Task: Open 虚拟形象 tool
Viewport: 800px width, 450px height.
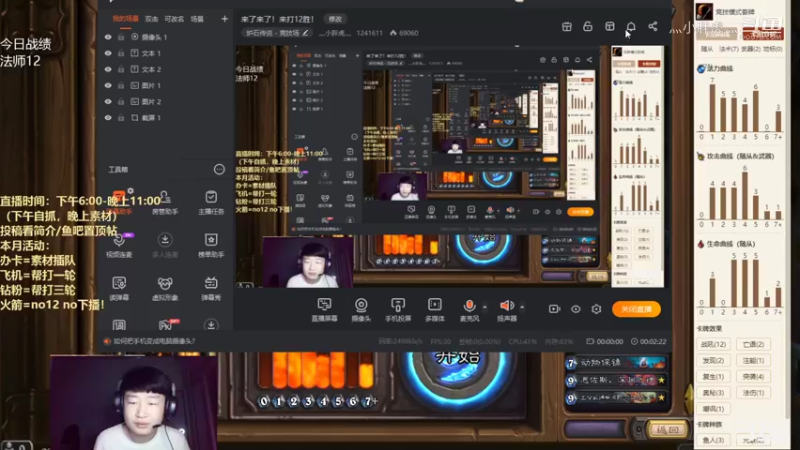Action: (165, 288)
